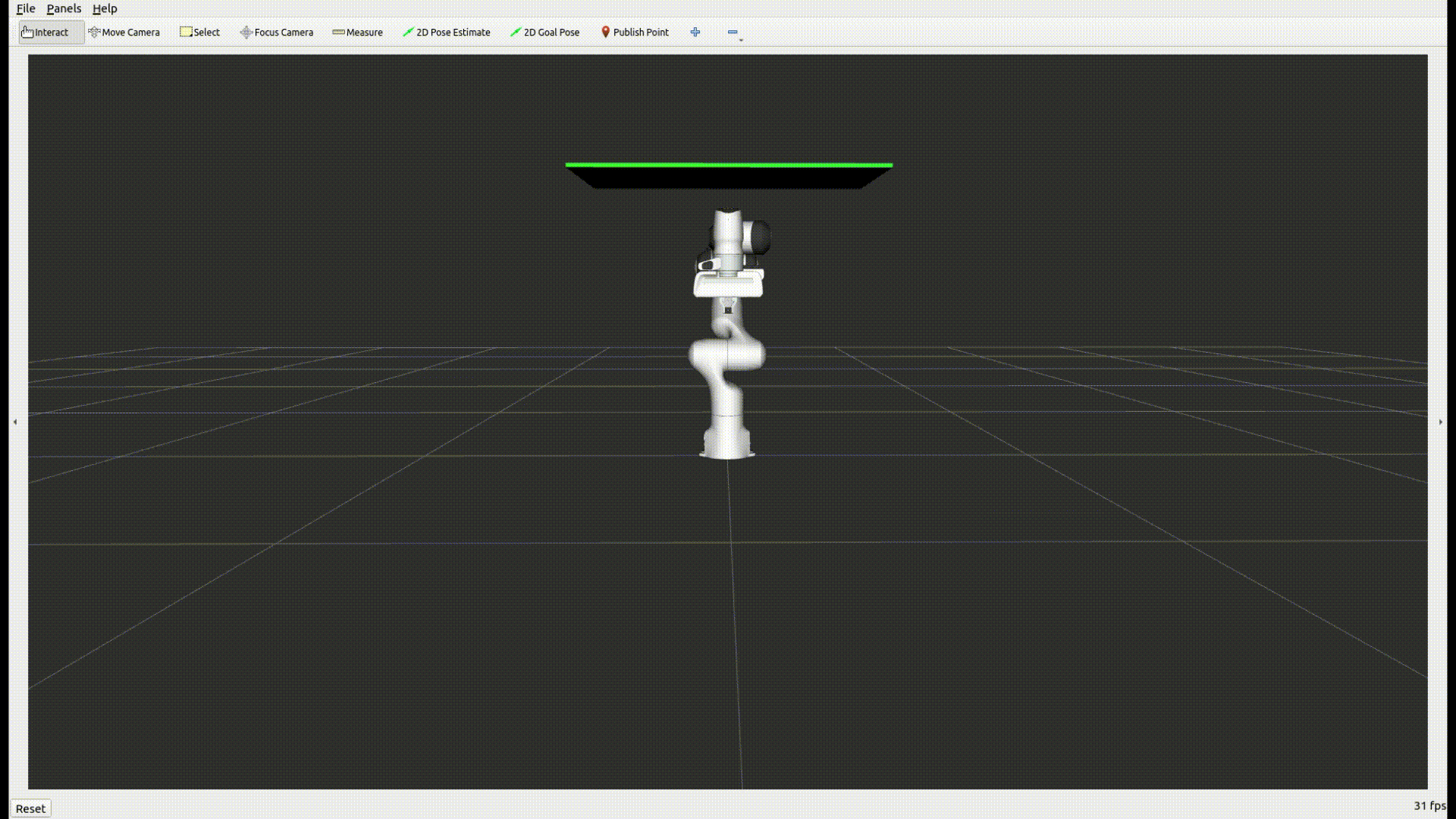Expand the hidden panel using the left edge arrow

(x=15, y=422)
